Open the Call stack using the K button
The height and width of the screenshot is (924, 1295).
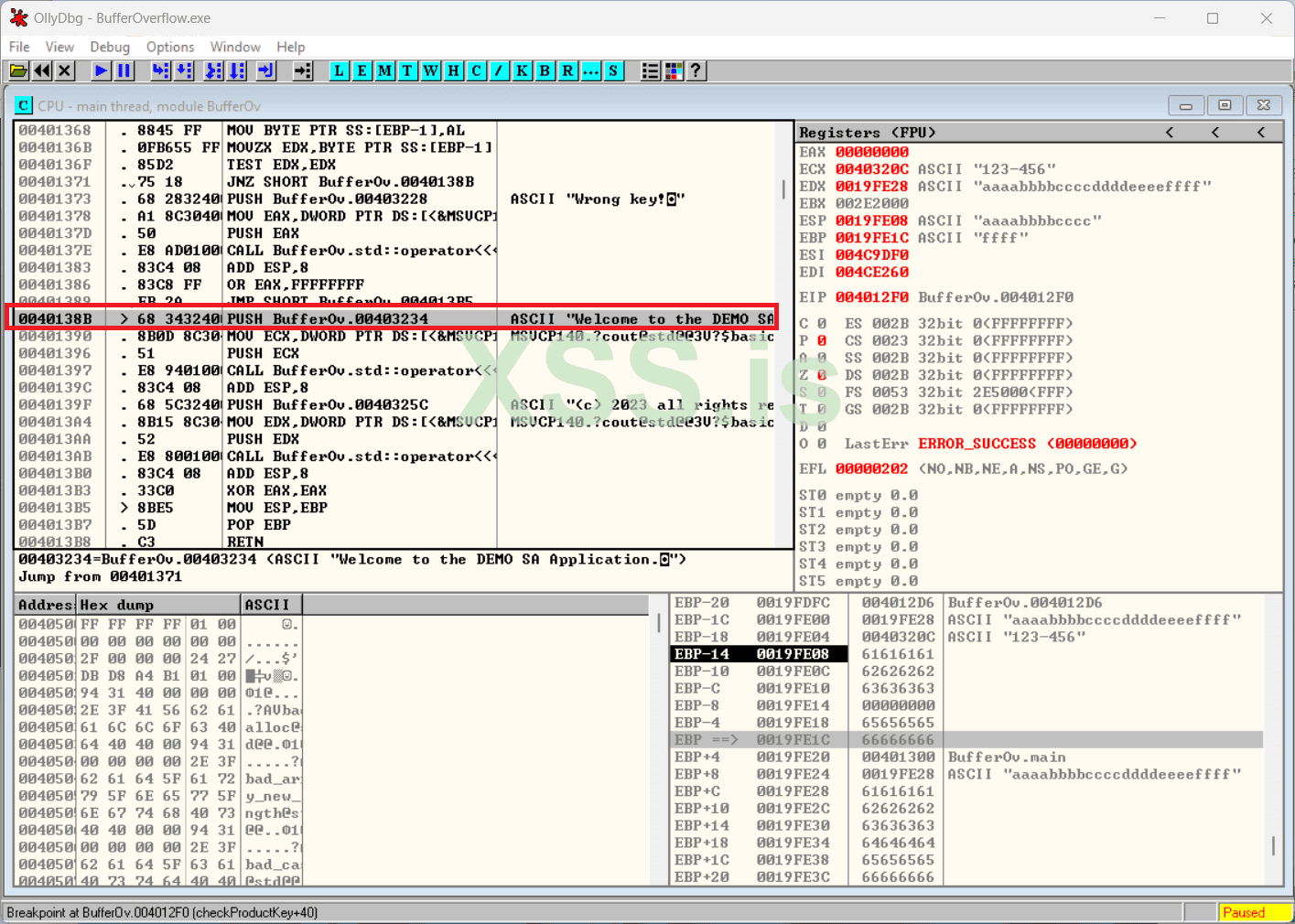[x=522, y=70]
